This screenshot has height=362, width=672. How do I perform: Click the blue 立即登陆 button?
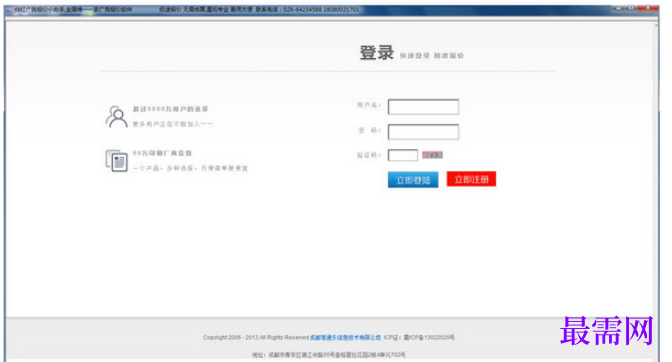[413, 180]
